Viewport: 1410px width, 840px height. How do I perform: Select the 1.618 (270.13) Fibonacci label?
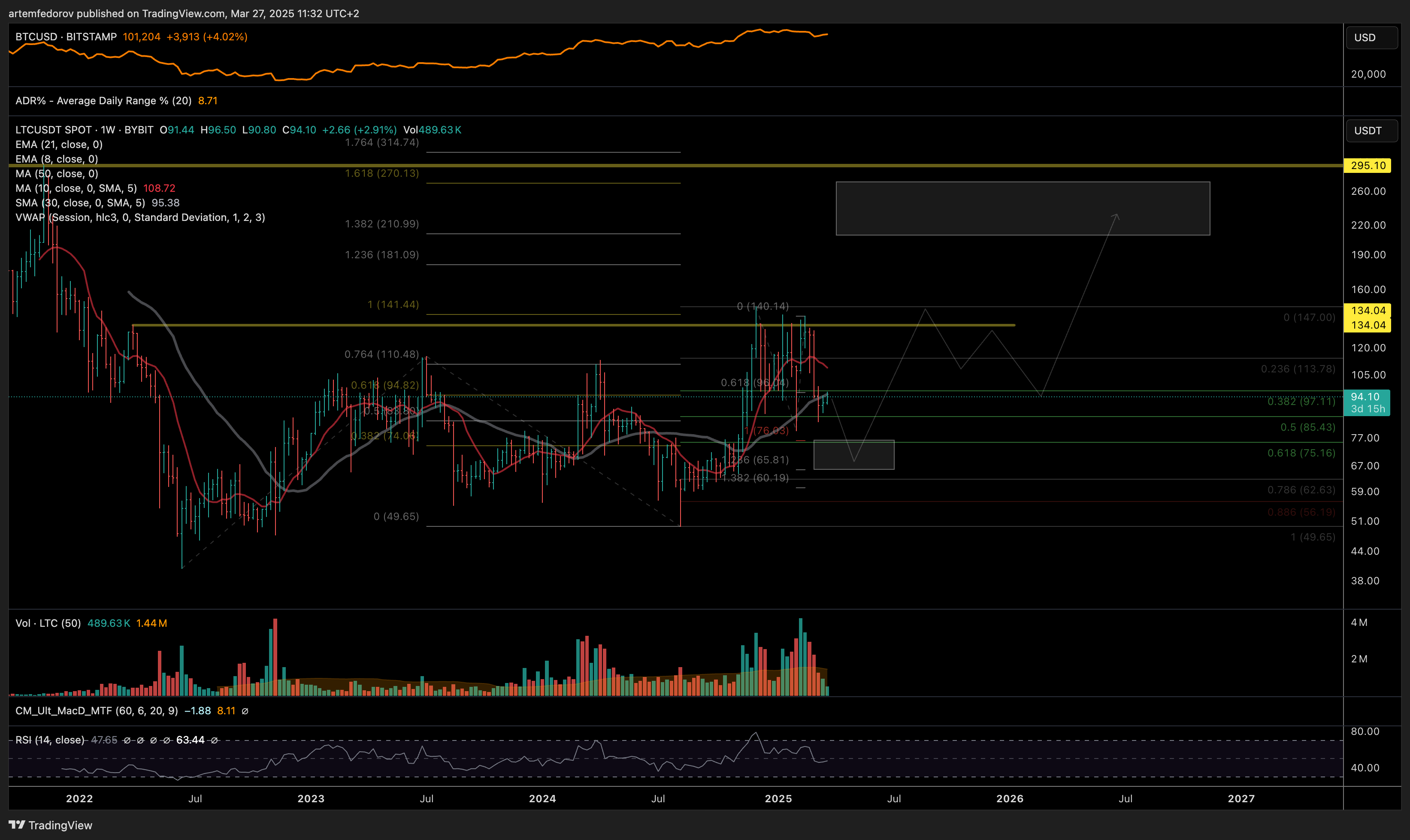[382, 173]
